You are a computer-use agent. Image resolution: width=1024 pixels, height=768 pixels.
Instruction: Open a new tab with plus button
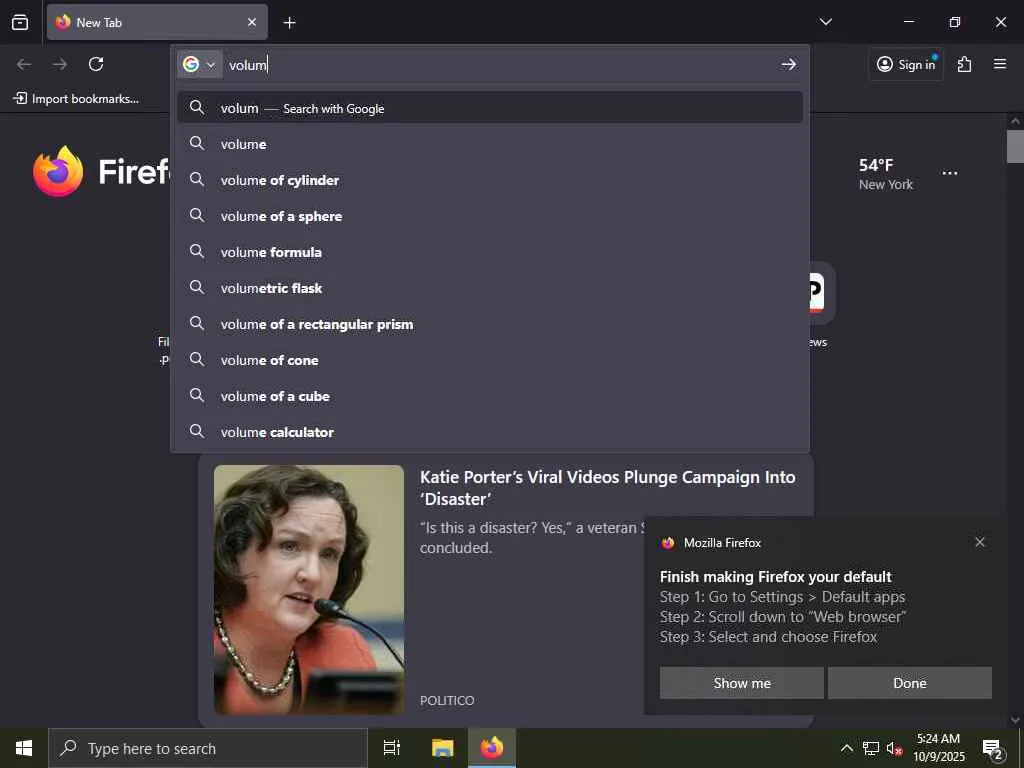(x=289, y=23)
